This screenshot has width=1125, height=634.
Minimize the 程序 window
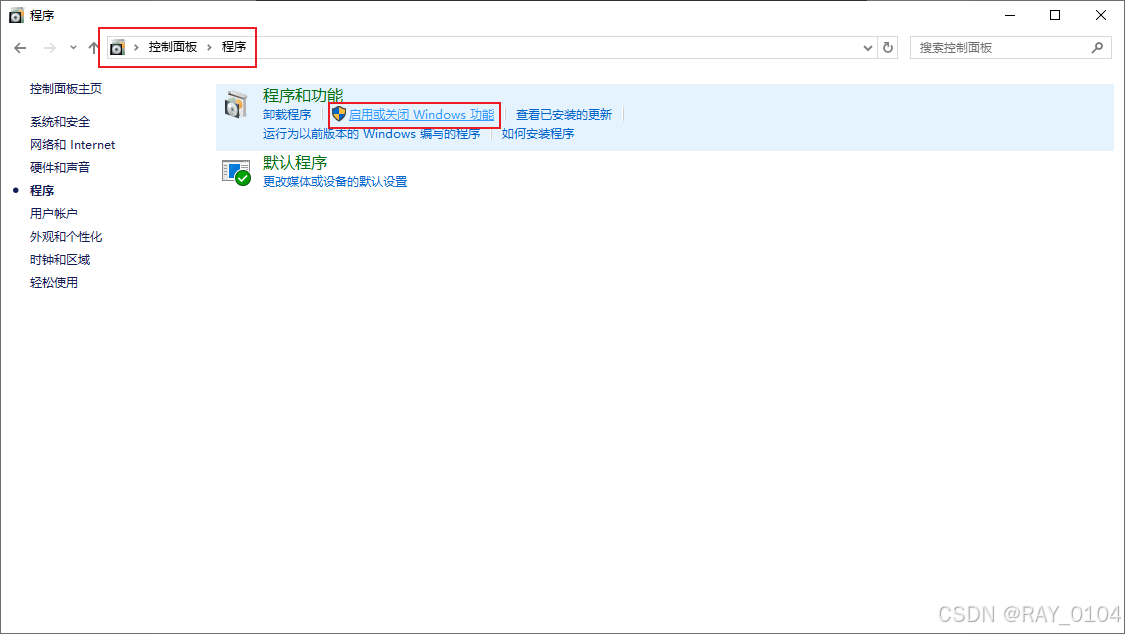click(x=1010, y=15)
